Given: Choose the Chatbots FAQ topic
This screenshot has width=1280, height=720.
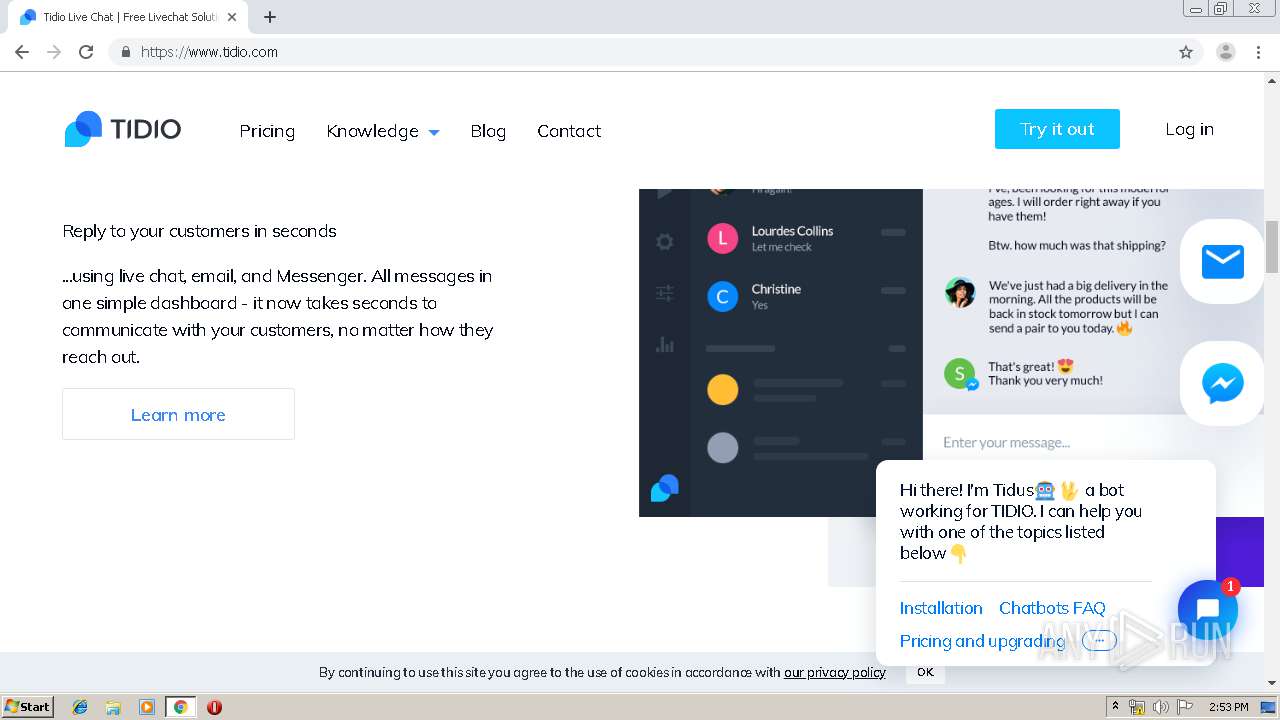Looking at the screenshot, I should coord(1052,608).
